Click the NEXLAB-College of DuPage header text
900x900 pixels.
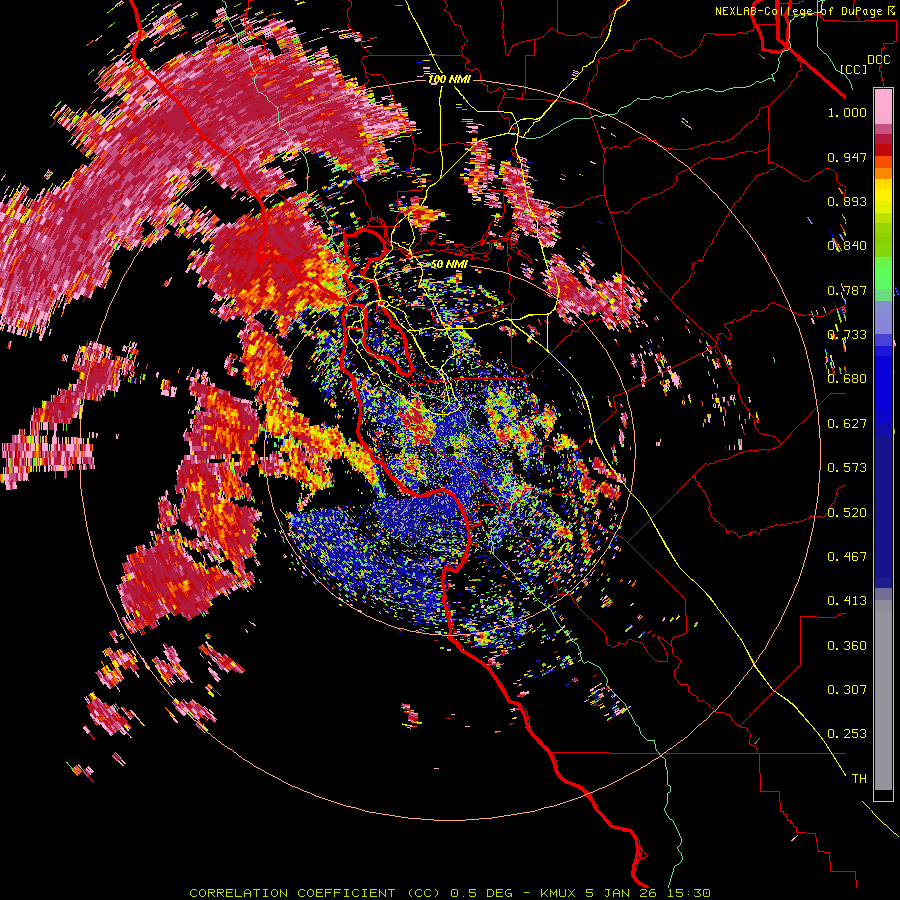click(798, 11)
